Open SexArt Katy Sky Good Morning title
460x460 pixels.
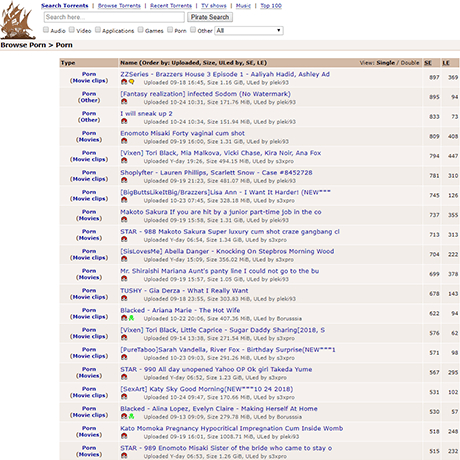207,389
